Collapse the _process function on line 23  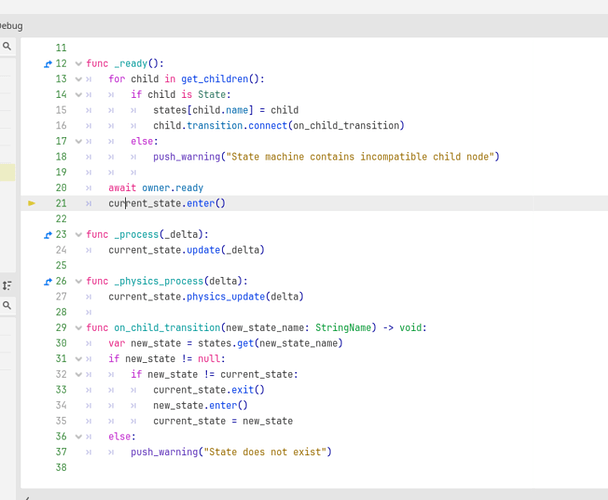78,235
